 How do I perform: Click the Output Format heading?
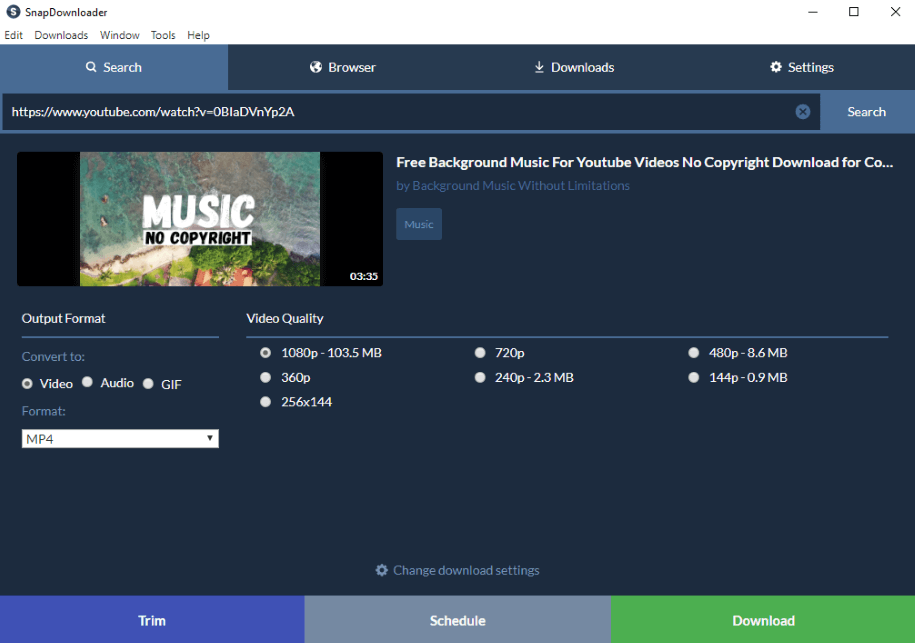coord(64,319)
